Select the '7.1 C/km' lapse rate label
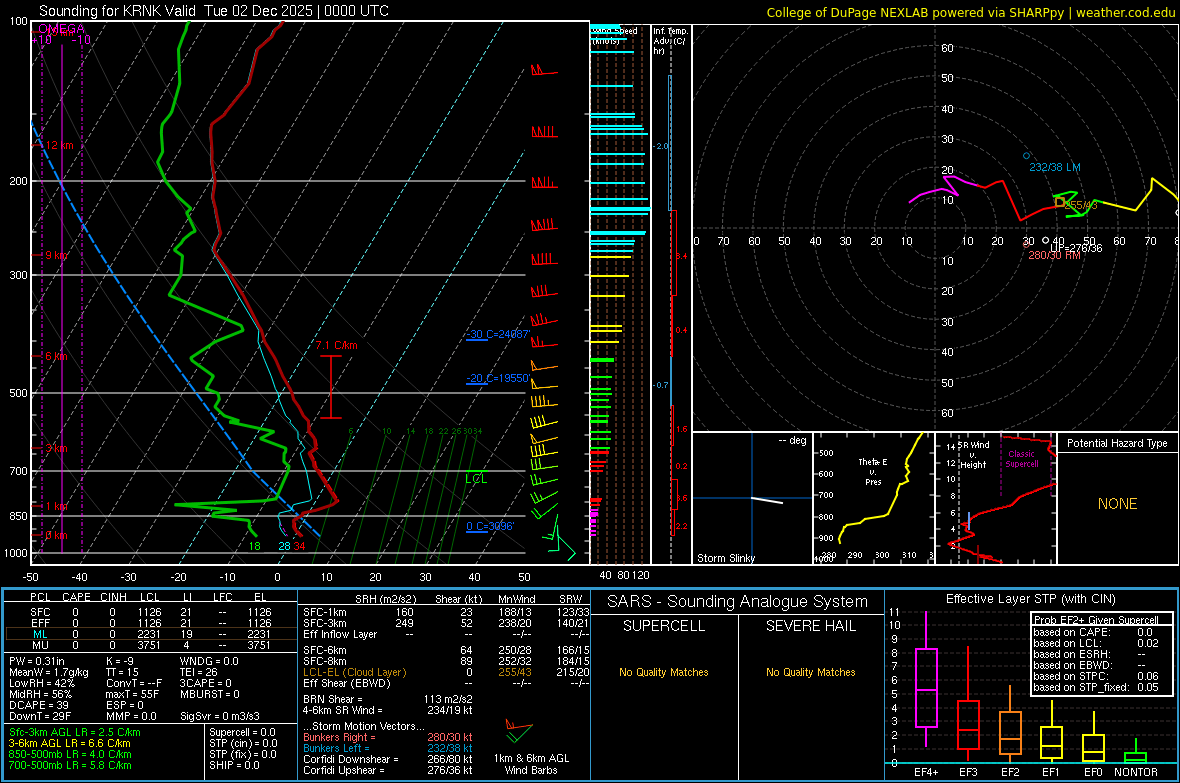The image size is (1180, 783). tap(336, 346)
